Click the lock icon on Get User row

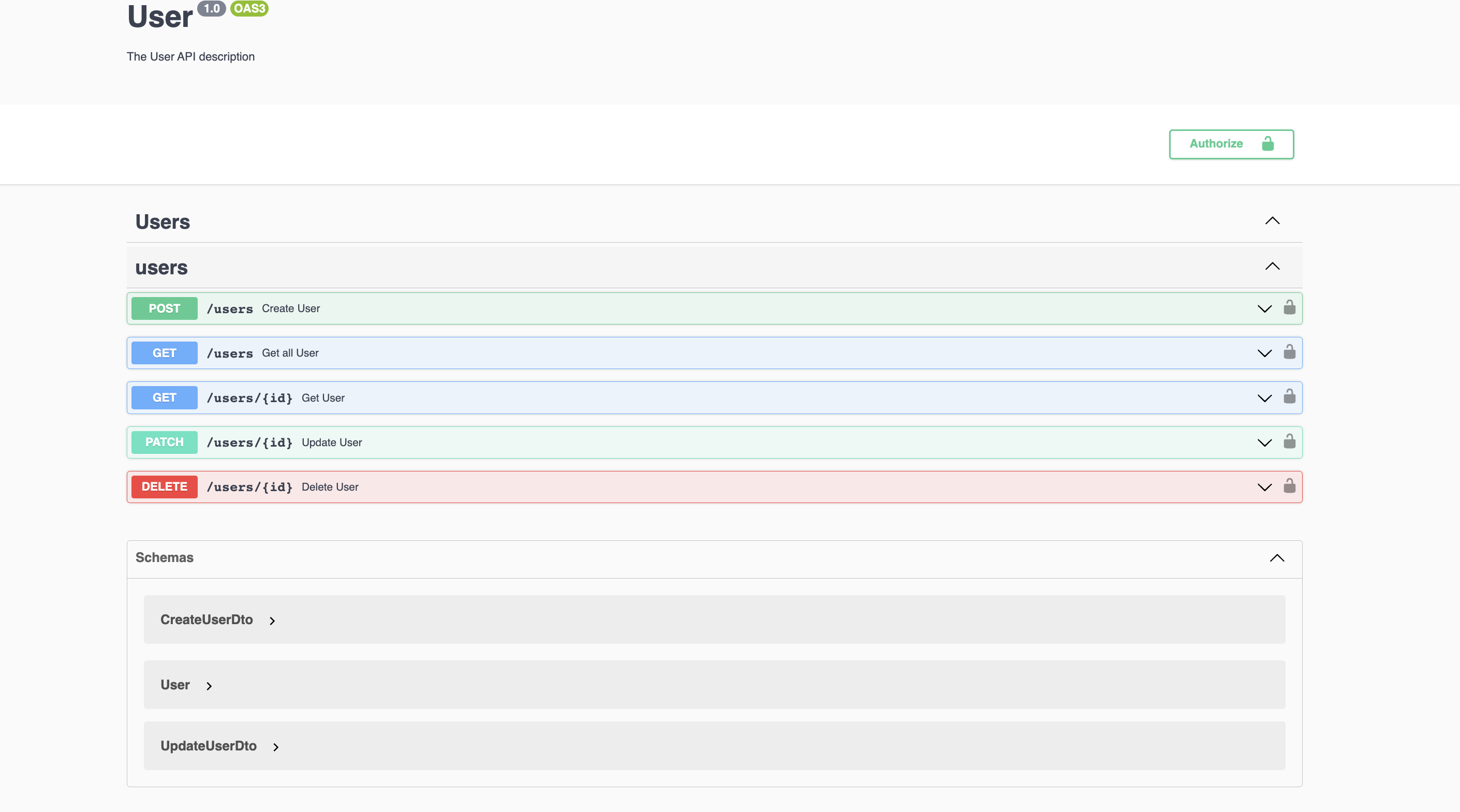(1289, 396)
